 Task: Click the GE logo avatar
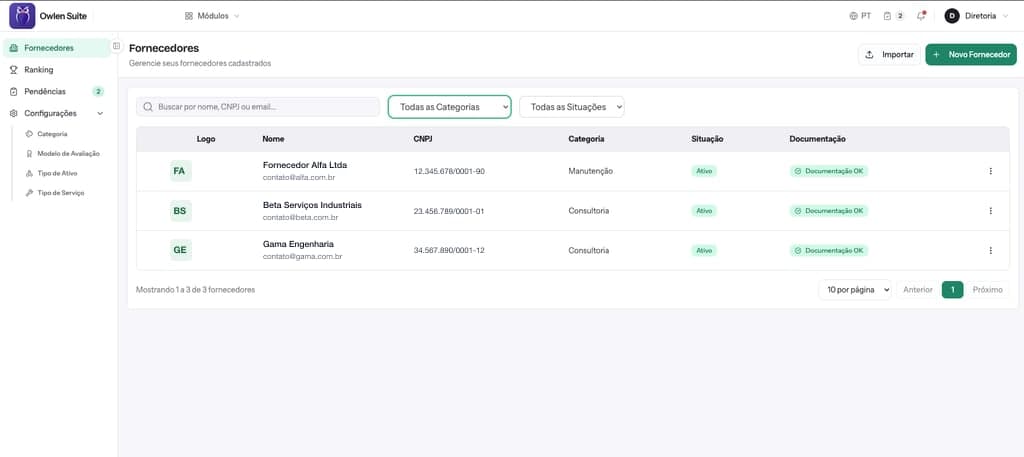tap(181, 250)
